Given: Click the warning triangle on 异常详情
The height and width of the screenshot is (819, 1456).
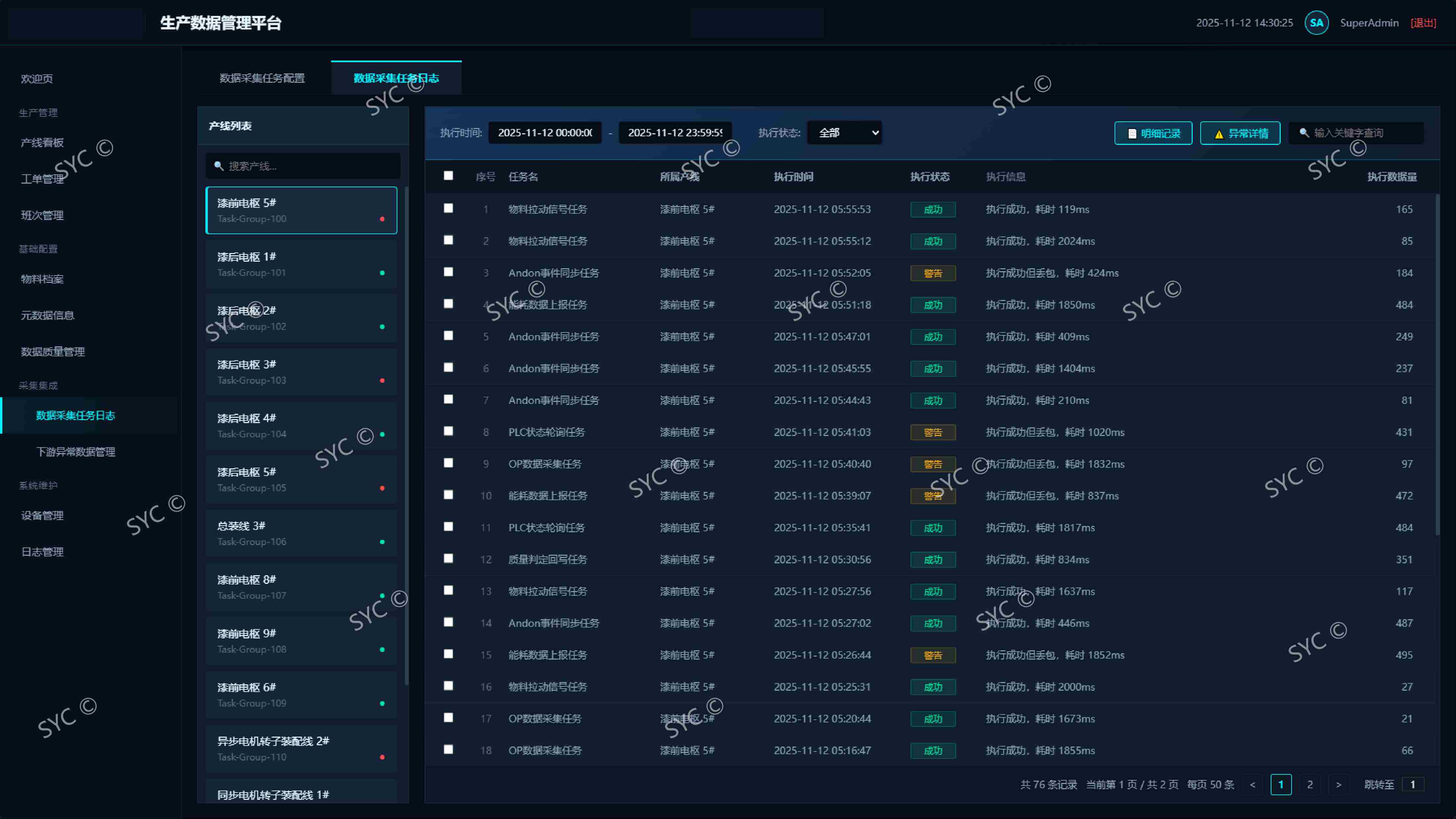Looking at the screenshot, I should (1219, 134).
